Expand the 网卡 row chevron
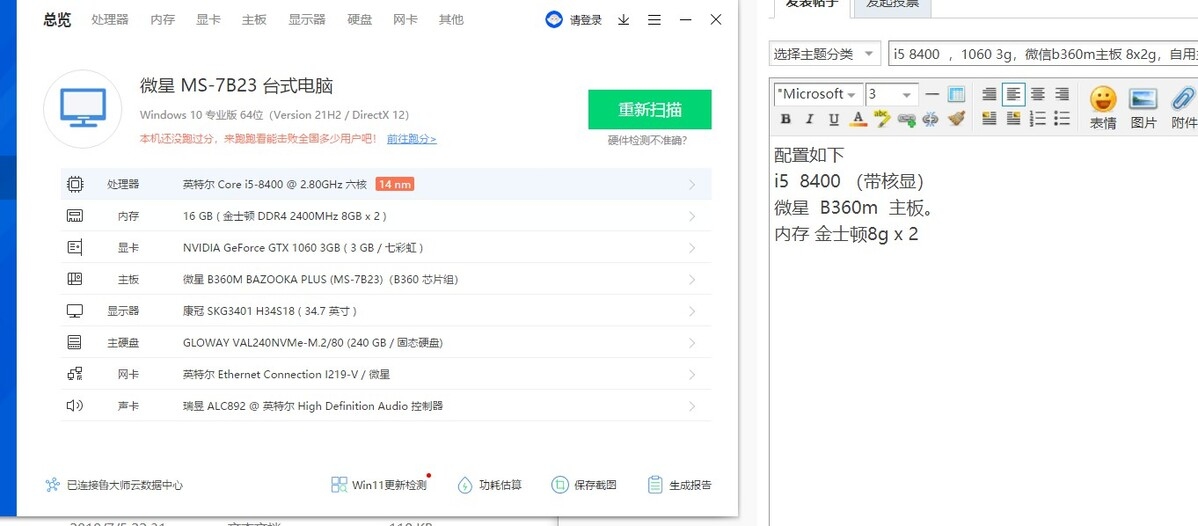 click(691, 374)
